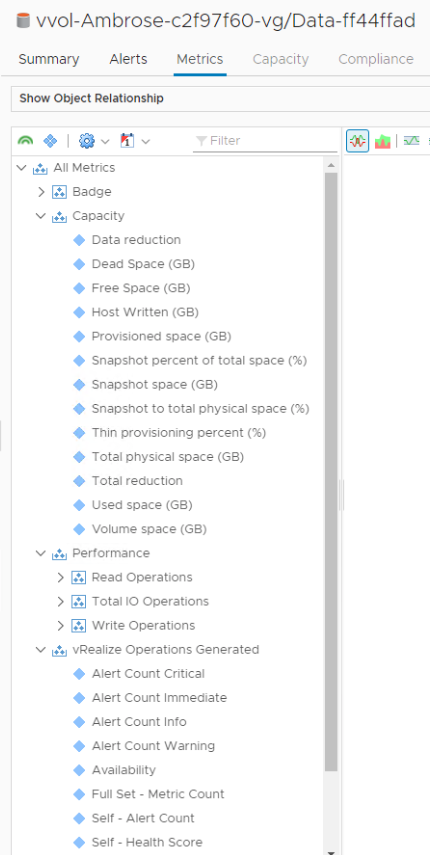Click the gear settings icon in metrics toolbar
This screenshot has width=430, height=855.
pos(87,141)
